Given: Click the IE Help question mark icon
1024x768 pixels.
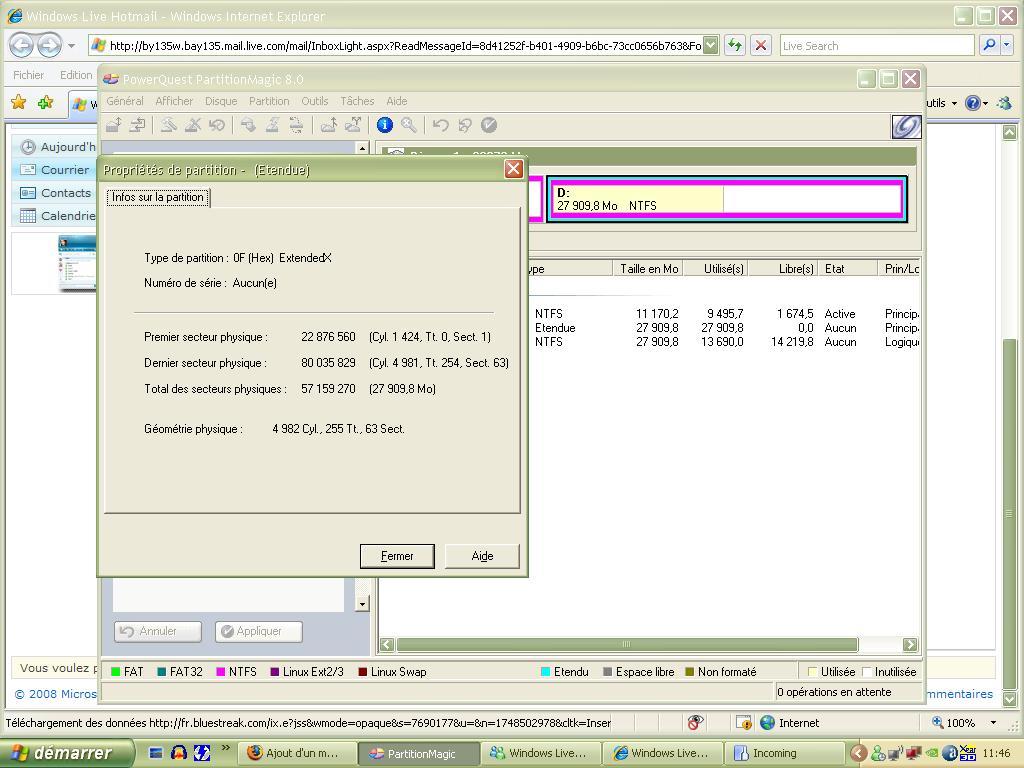Looking at the screenshot, I should (x=972, y=103).
